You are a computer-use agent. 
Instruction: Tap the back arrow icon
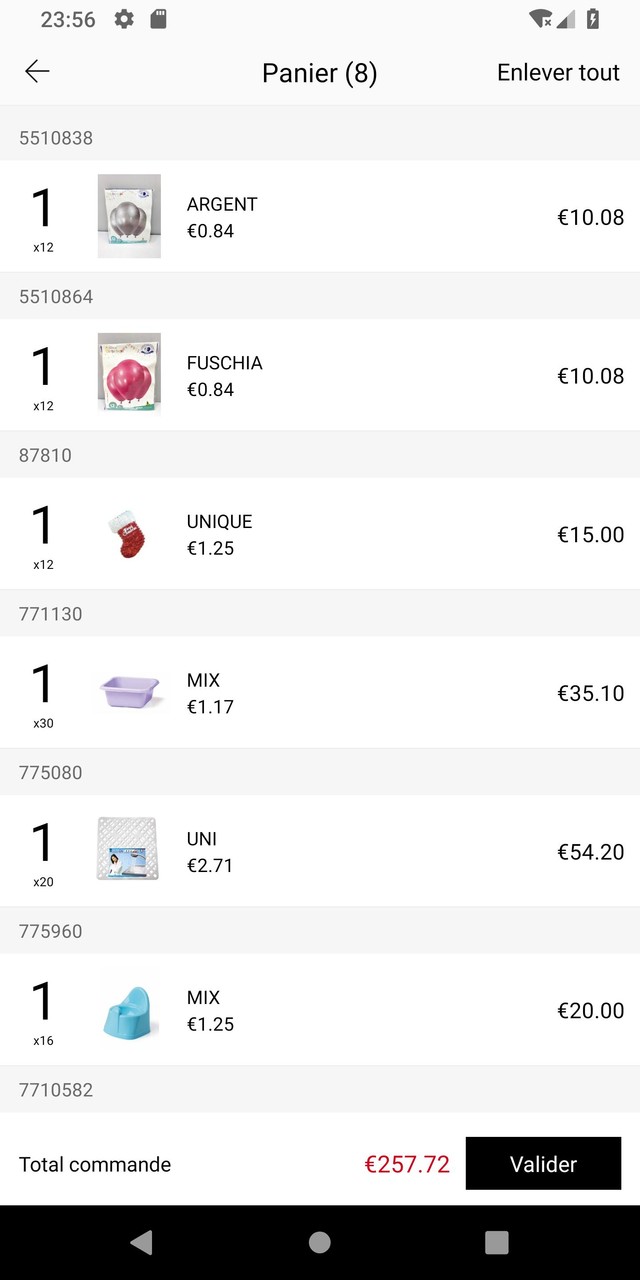(37, 71)
